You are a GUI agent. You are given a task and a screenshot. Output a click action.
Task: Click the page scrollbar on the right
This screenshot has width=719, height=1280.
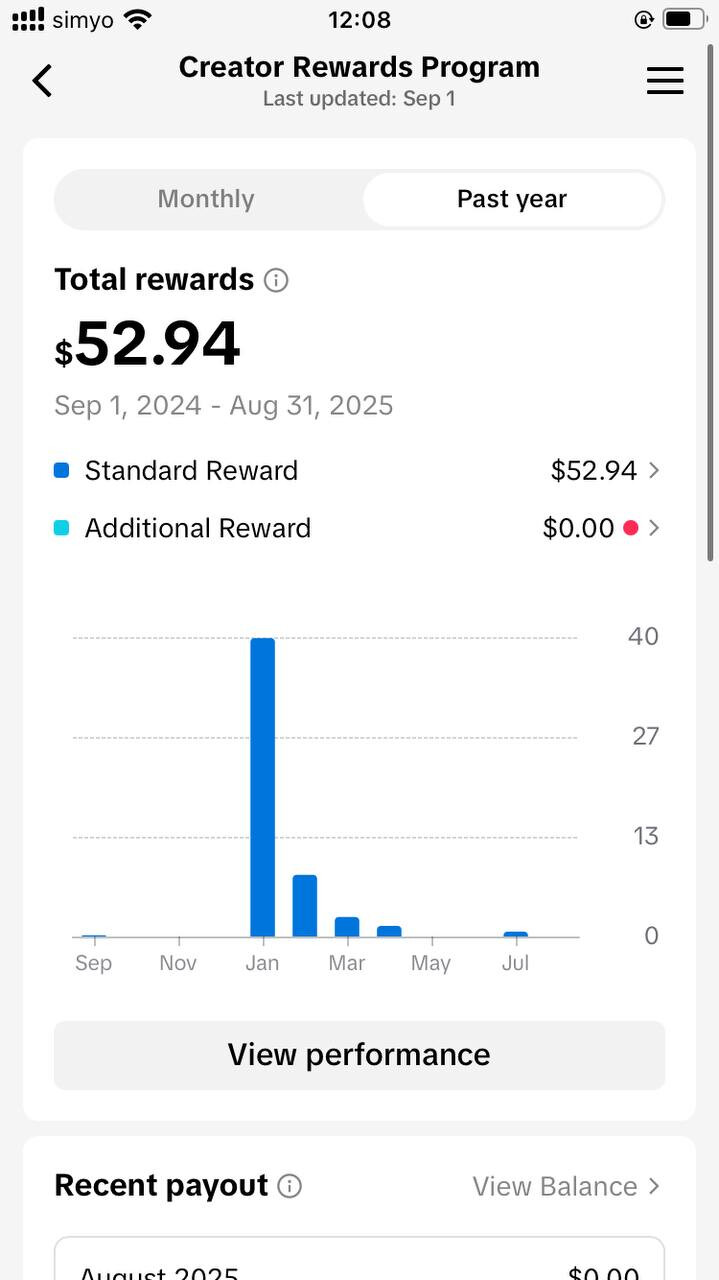coord(711,300)
